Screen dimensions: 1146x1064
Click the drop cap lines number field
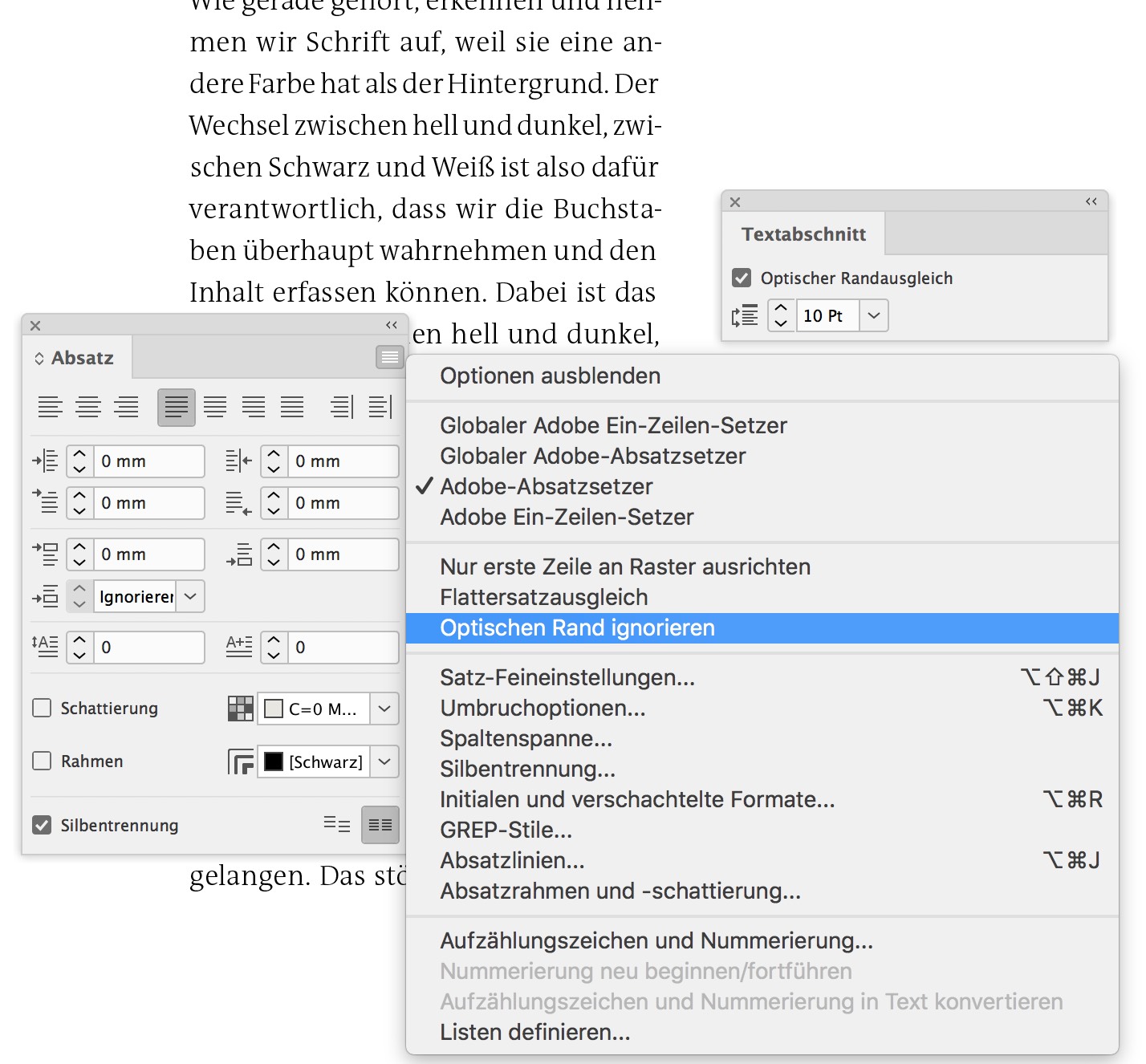[149, 647]
